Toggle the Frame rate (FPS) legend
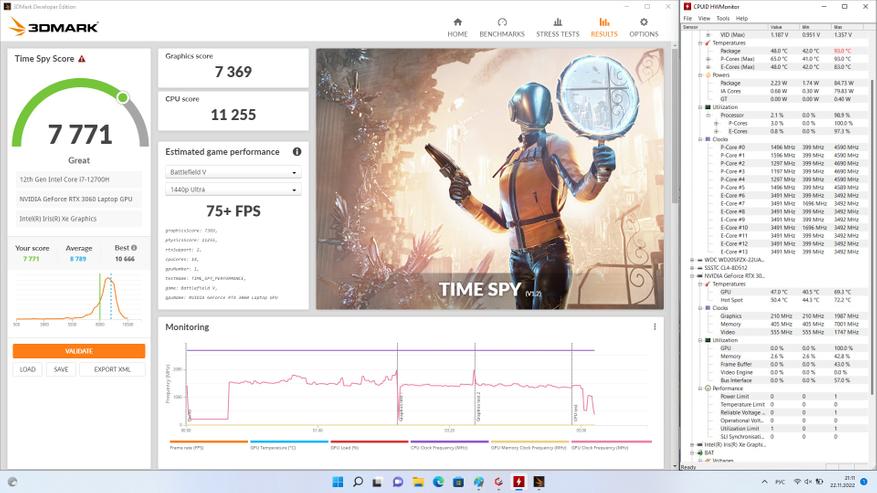 [209, 445]
